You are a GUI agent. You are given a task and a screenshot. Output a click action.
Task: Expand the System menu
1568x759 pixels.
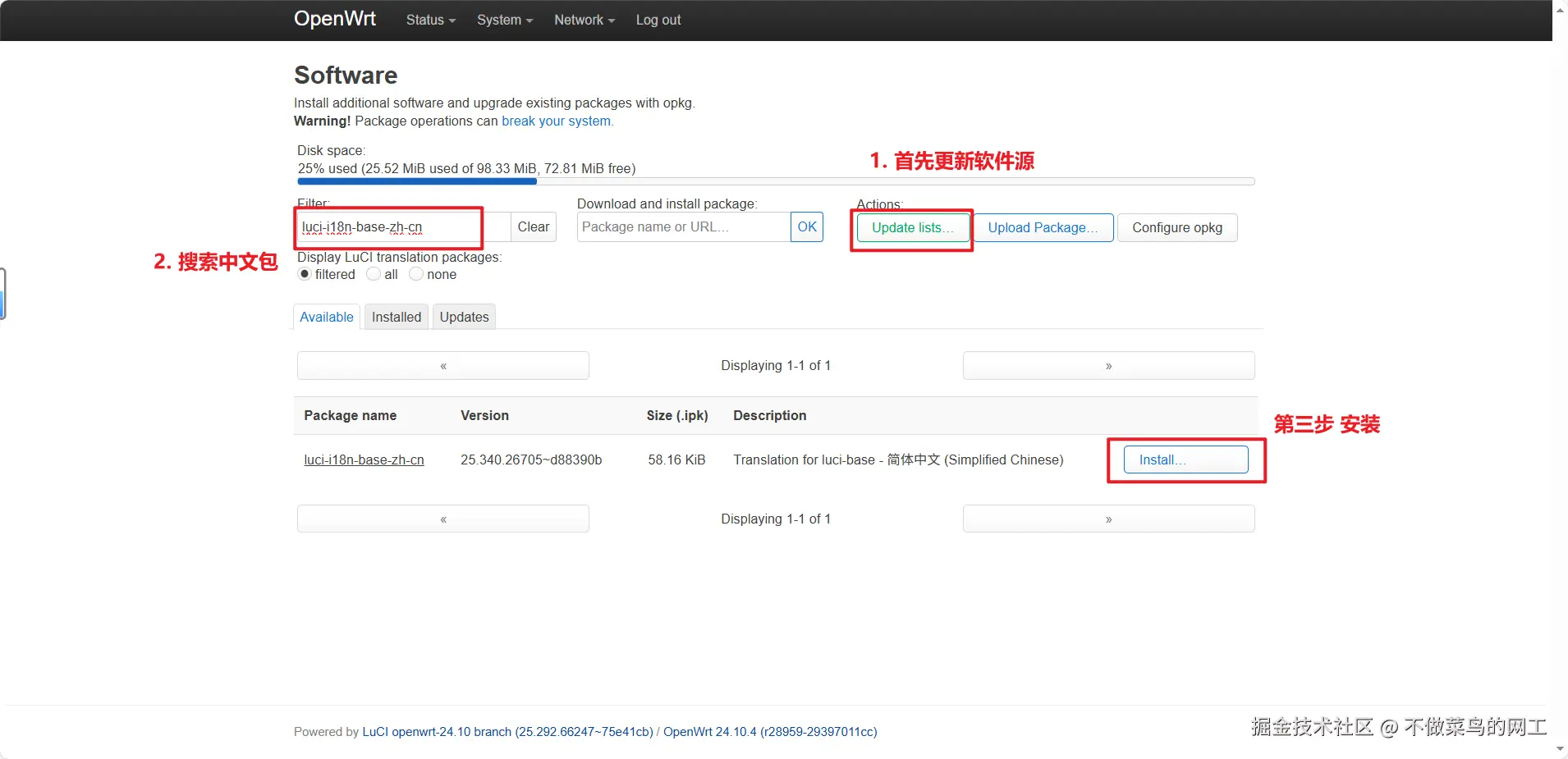pos(505,20)
